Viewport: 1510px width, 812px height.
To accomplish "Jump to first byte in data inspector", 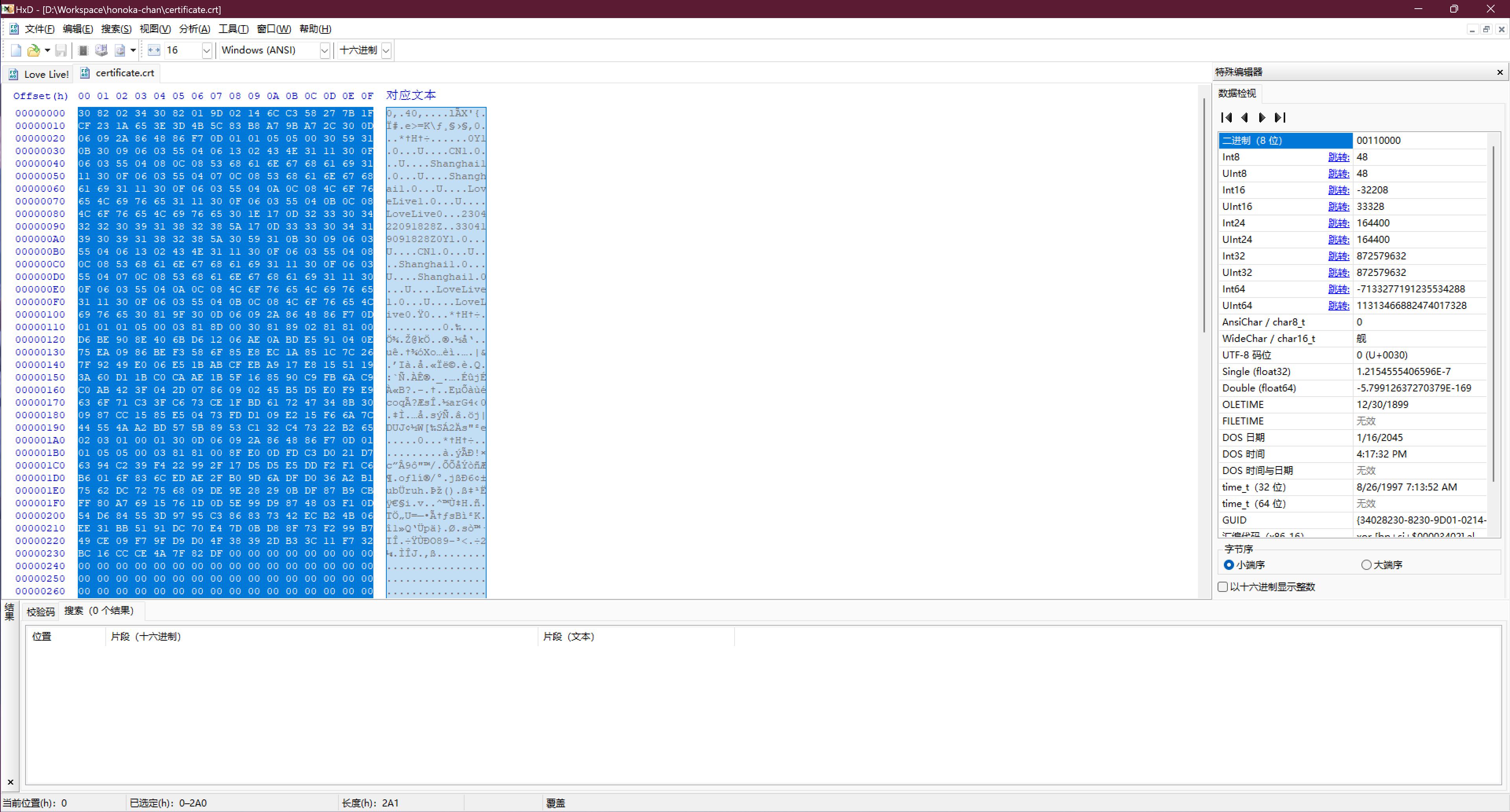I will coord(1226,117).
